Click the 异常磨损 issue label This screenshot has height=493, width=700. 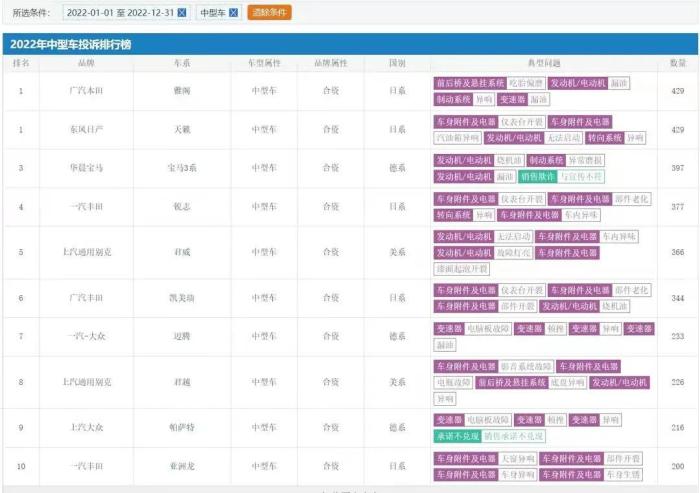[x=585, y=160]
